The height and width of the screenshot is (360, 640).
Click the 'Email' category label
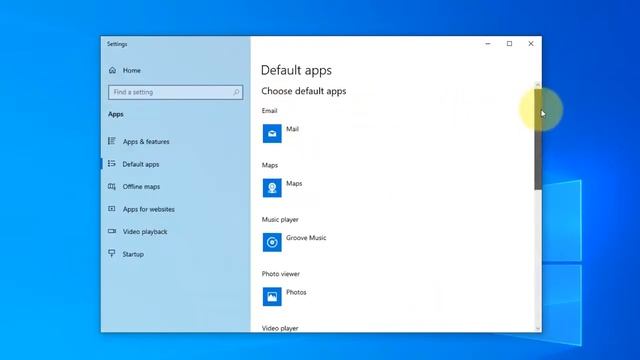269,111
